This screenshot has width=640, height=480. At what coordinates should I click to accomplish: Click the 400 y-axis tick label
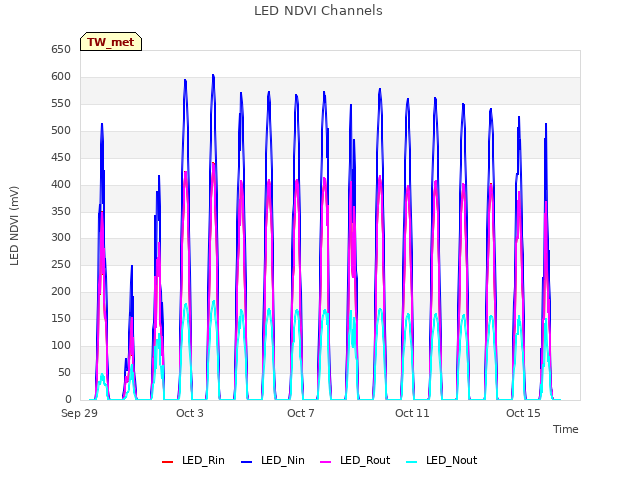click(61, 184)
